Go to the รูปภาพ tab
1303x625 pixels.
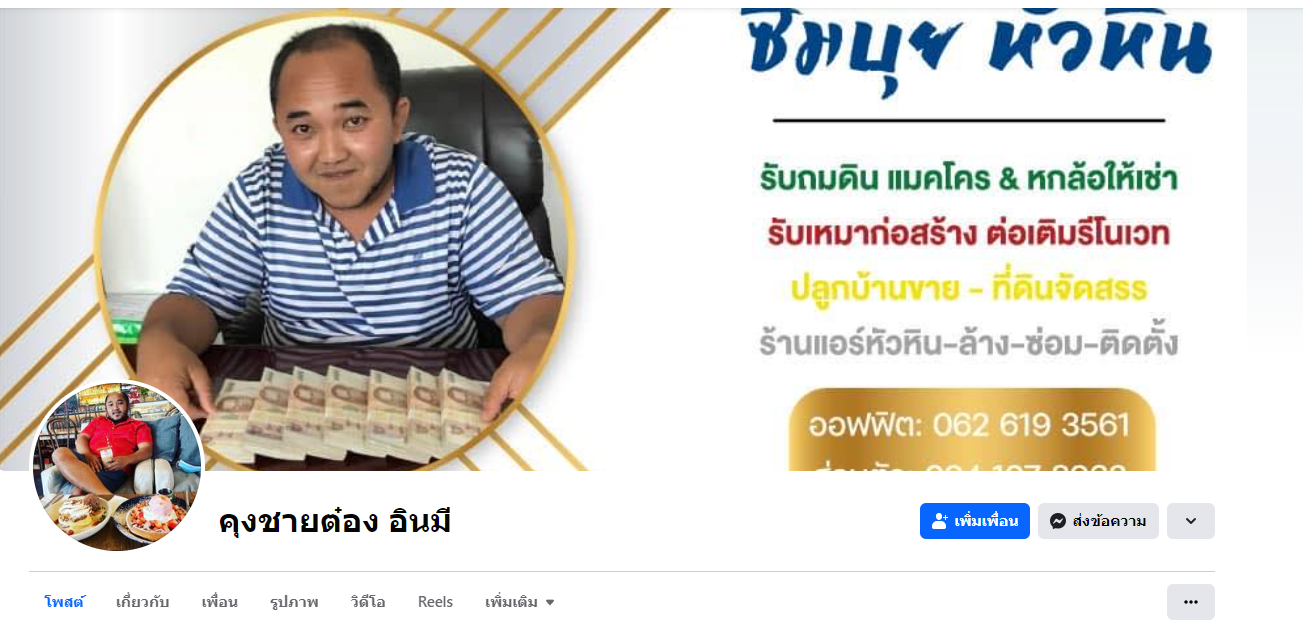point(294,602)
